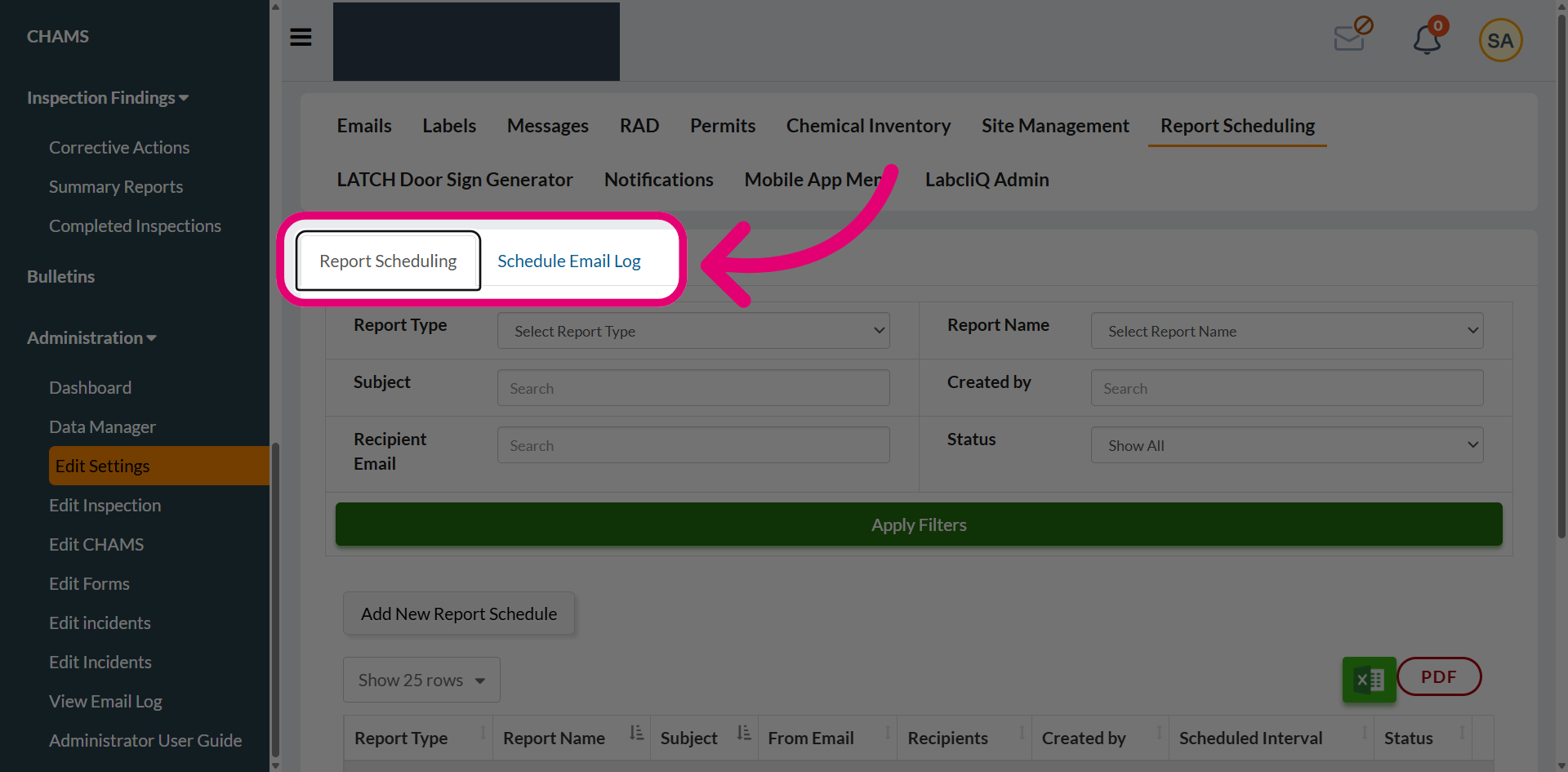Screen dimensions: 1568x772
Task: Open the LabcliQ Admin tab
Action: tap(987, 180)
